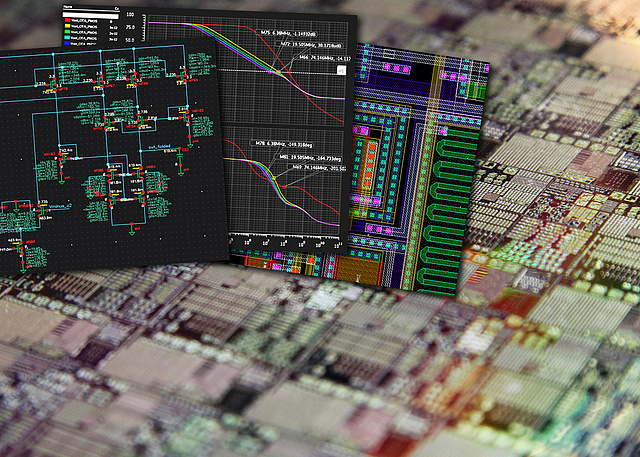The height and width of the screenshot is (457, 640).
Task: Select marker M66 label at 74.146MHz
Action: [322, 59]
